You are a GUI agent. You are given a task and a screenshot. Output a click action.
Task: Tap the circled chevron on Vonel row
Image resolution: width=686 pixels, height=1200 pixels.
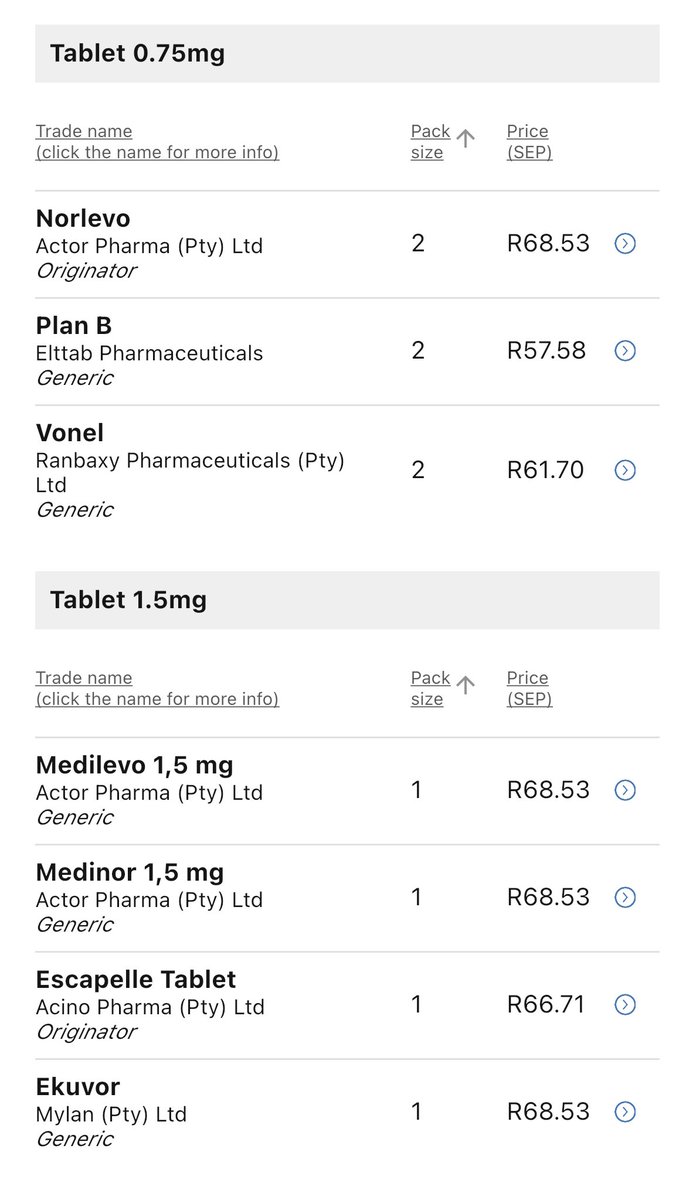[625, 470]
